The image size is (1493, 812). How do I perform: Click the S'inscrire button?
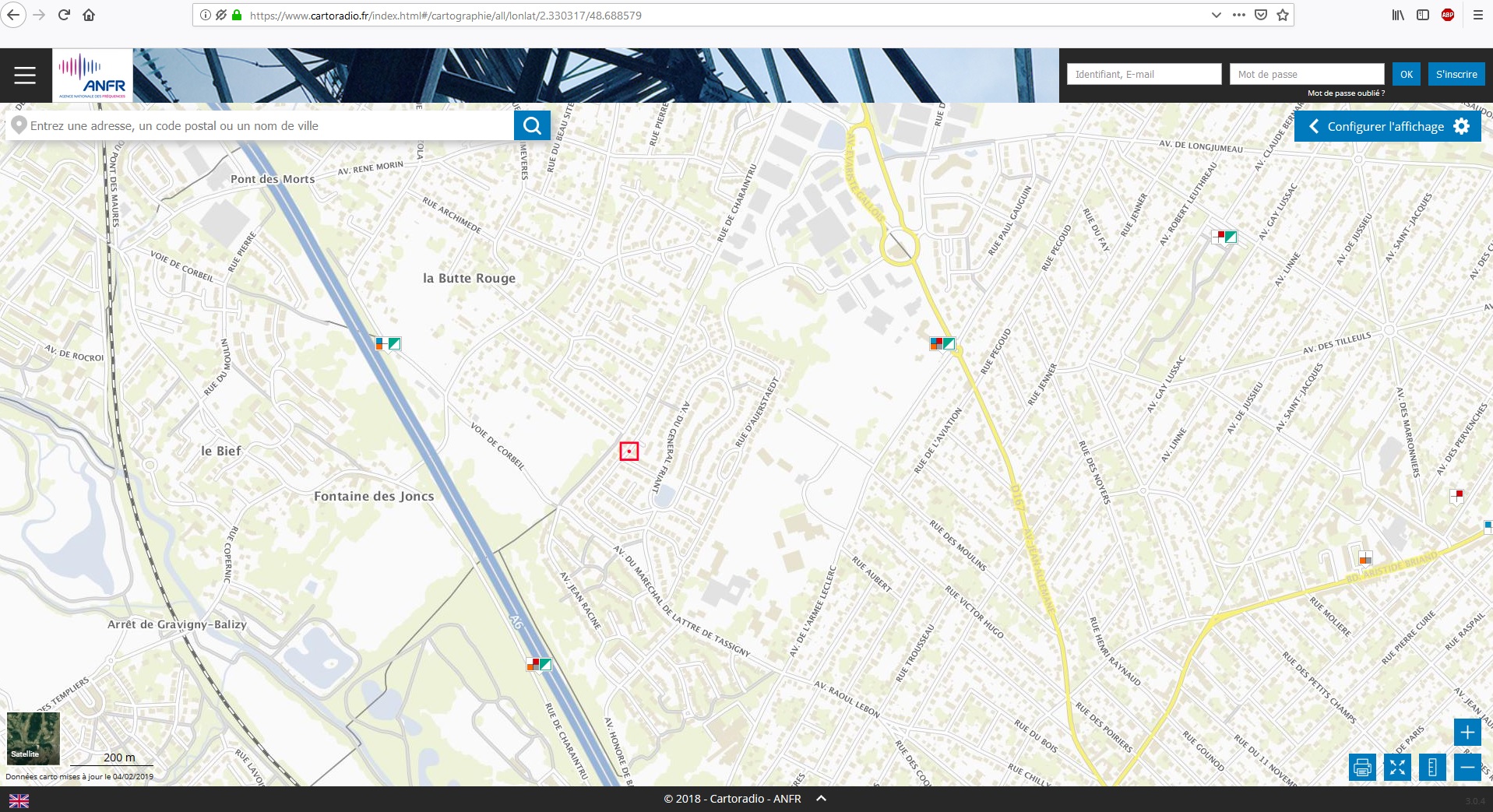[1456, 74]
